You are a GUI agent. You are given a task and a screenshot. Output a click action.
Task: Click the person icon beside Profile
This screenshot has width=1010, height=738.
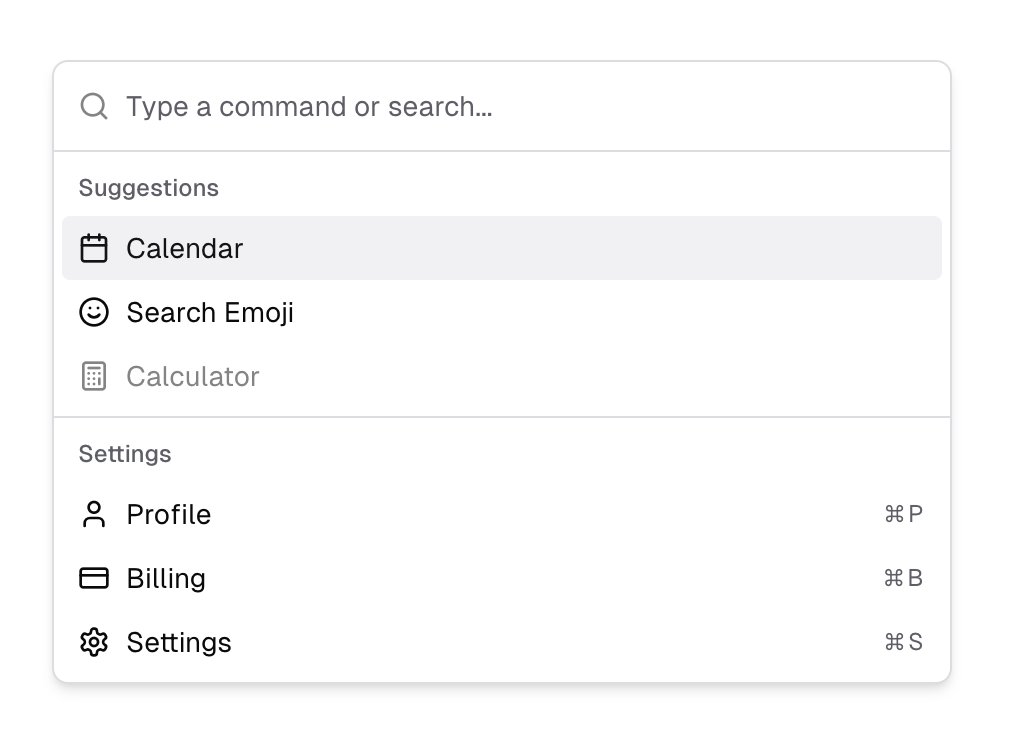click(x=94, y=515)
